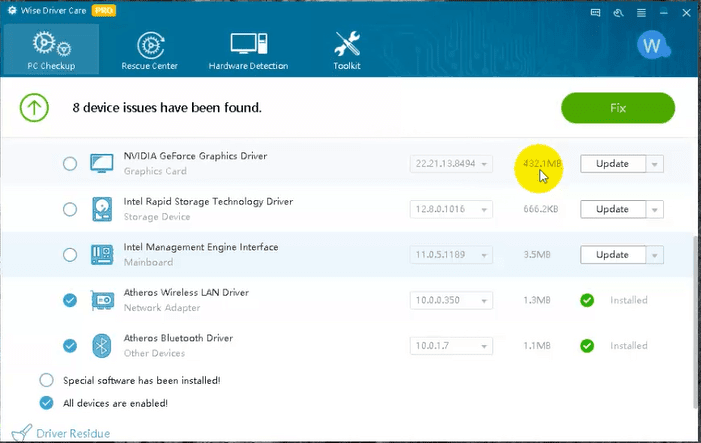Click the vertical scrollbar of the driver list
The height and width of the screenshot is (443, 701).
tap(695, 322)
